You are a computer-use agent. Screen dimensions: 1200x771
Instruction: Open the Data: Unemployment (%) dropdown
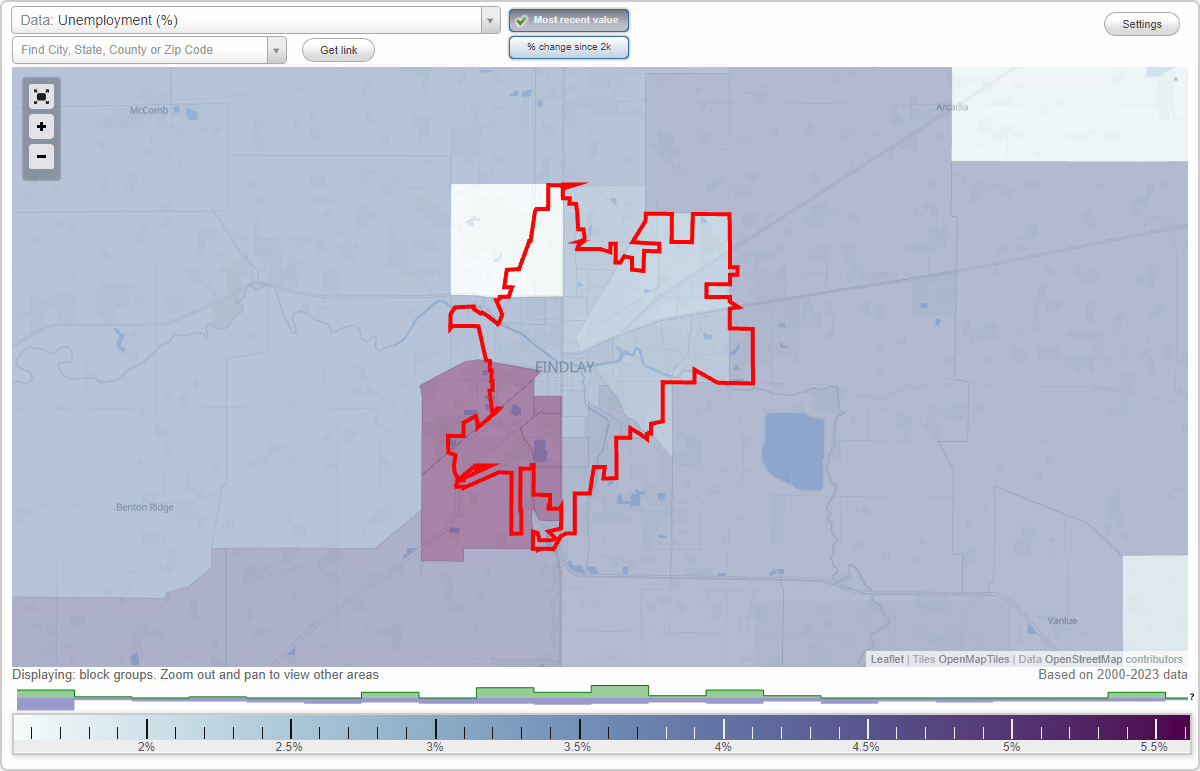[x=255, y=20]
